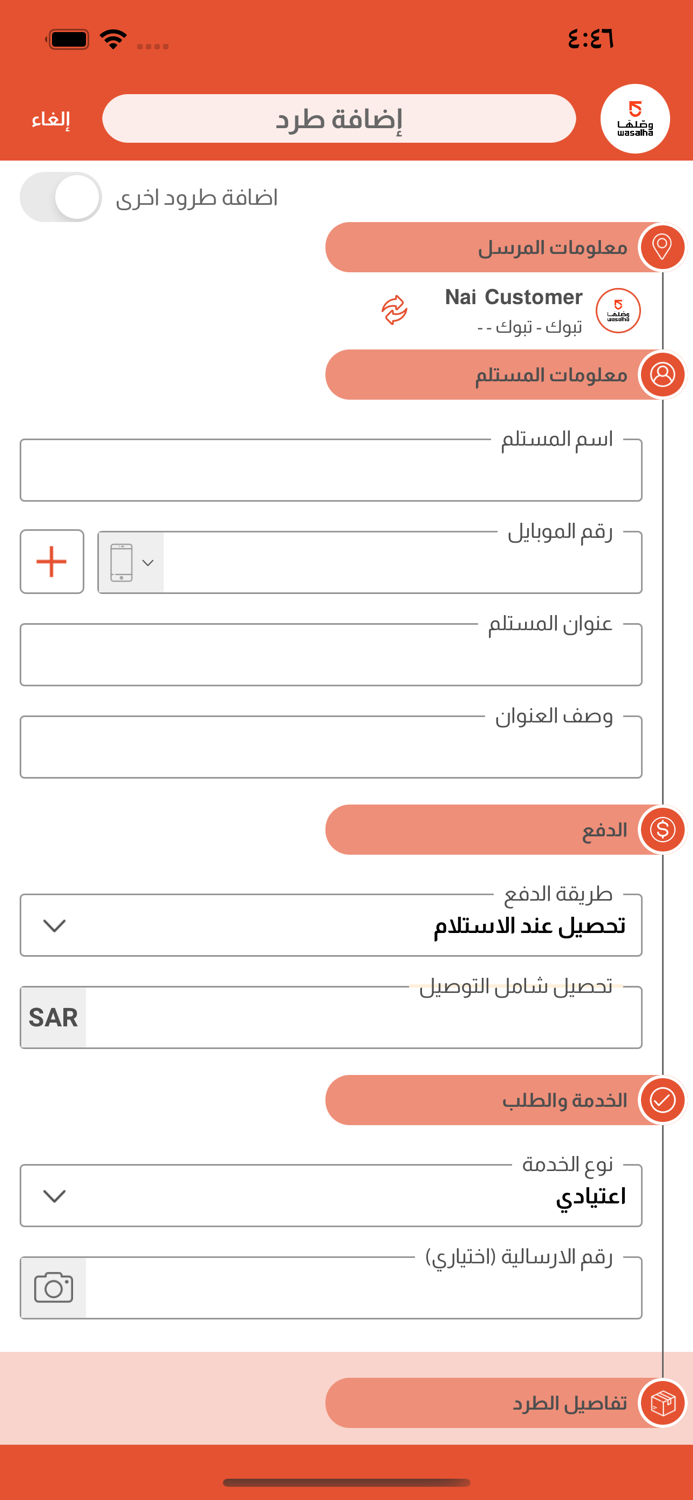Tap the plus button to add phone number

[51, 561]
